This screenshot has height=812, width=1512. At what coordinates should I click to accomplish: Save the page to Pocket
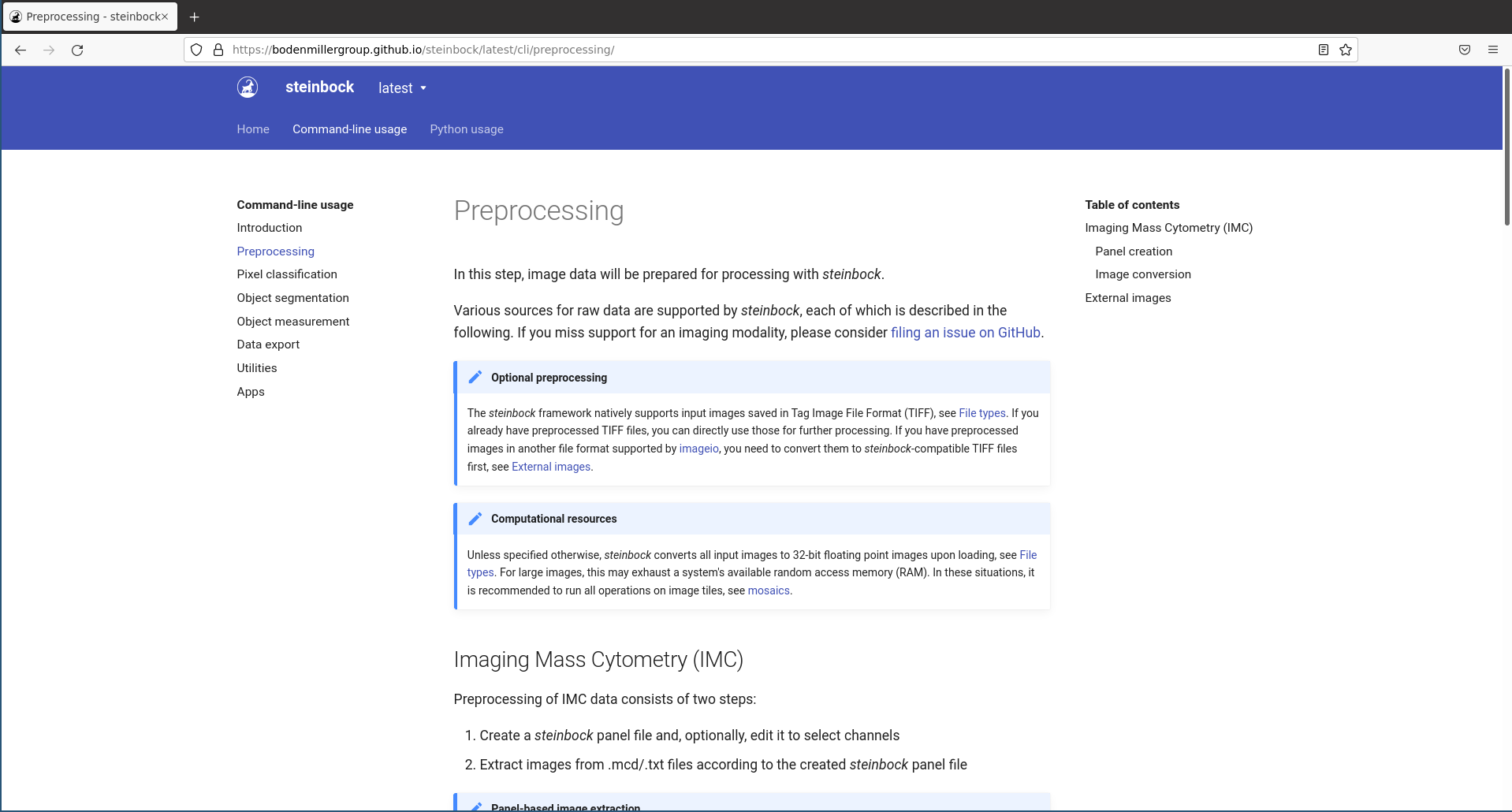[1465, 50]
